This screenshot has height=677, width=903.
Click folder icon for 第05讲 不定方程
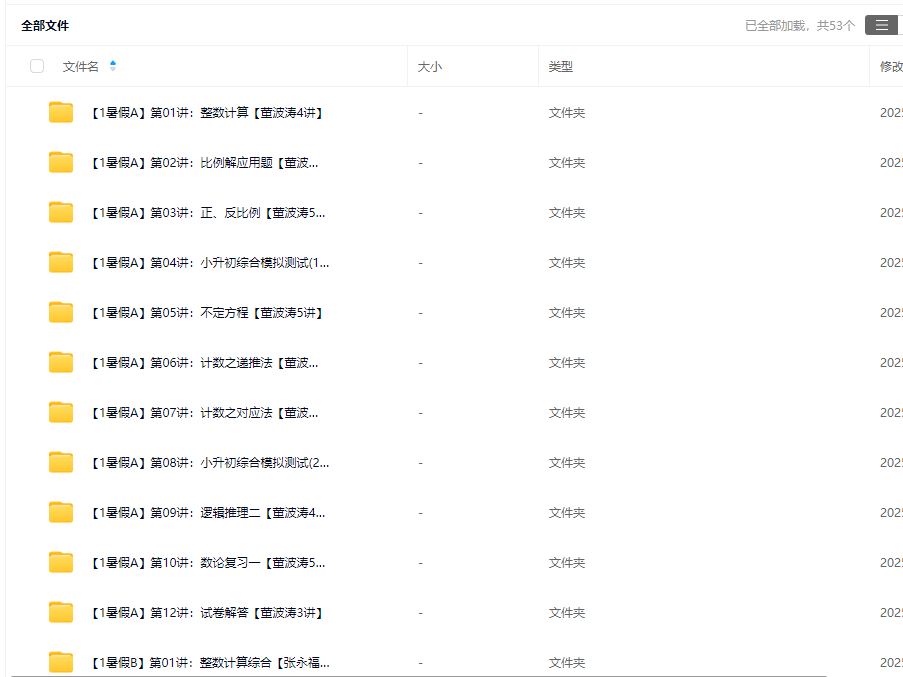[x=61, y=313]
